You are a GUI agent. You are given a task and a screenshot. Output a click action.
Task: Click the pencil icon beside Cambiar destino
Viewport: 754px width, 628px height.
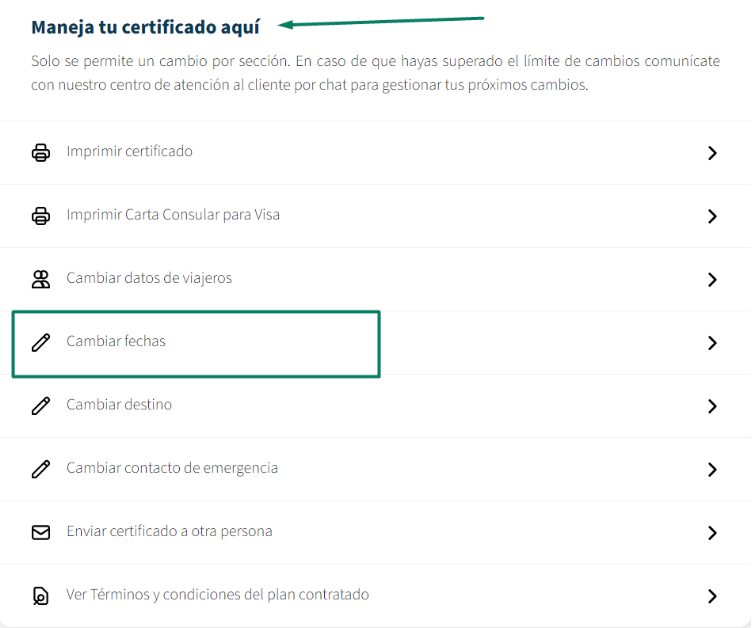[41, 406]
